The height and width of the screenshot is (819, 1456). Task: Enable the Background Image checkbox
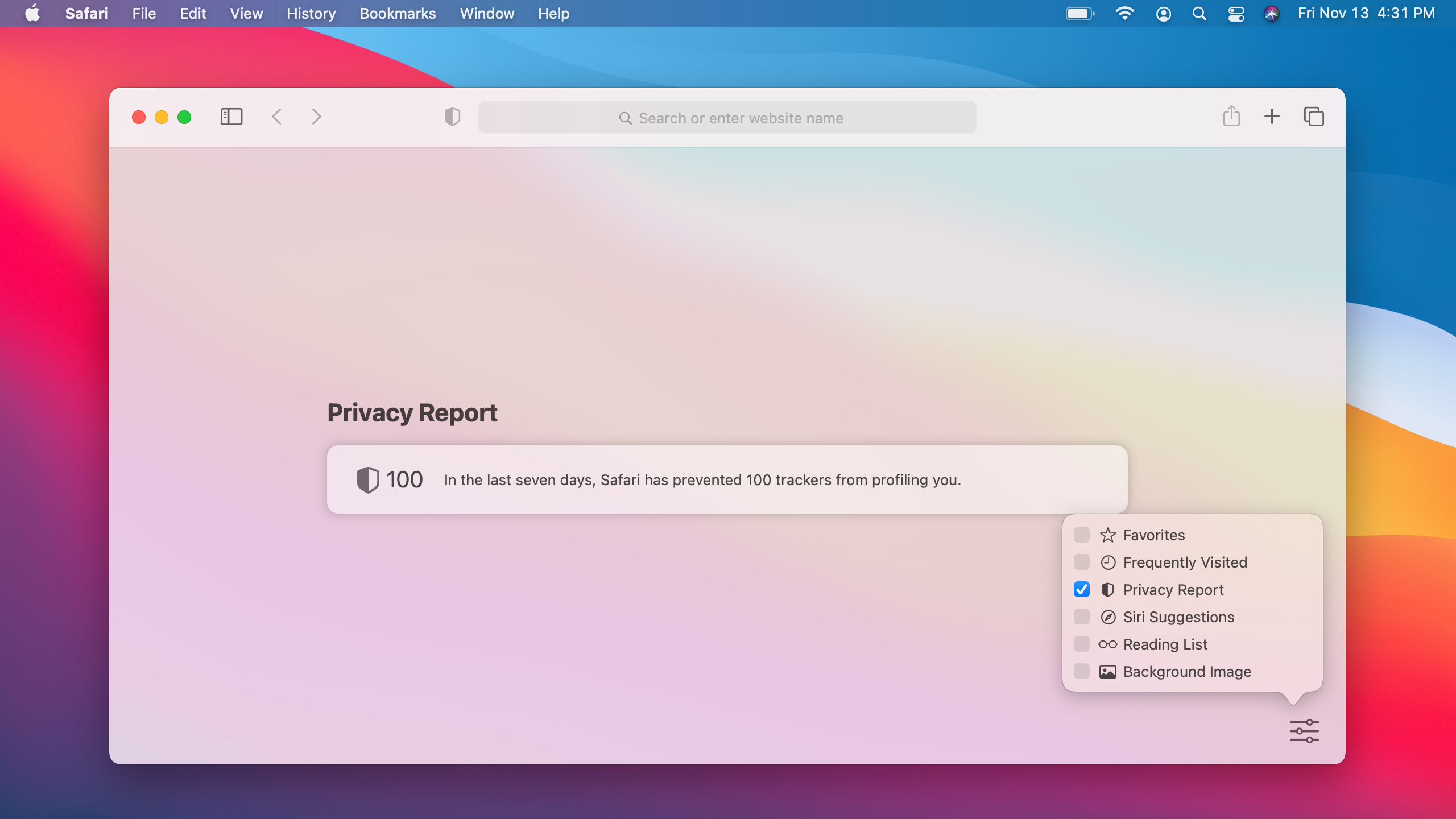(1082, 671)
